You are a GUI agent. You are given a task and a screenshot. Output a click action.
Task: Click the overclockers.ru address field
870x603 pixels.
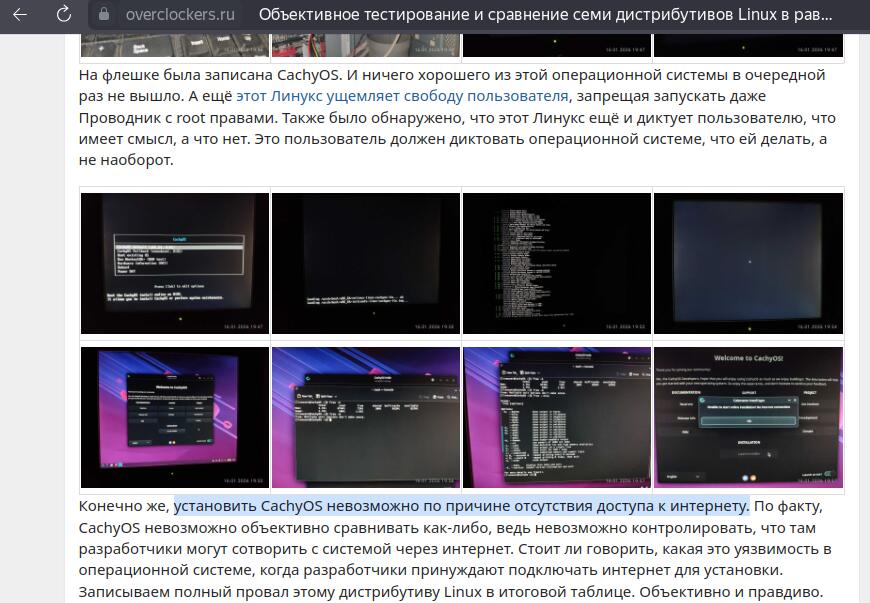[x=180, y=14]
